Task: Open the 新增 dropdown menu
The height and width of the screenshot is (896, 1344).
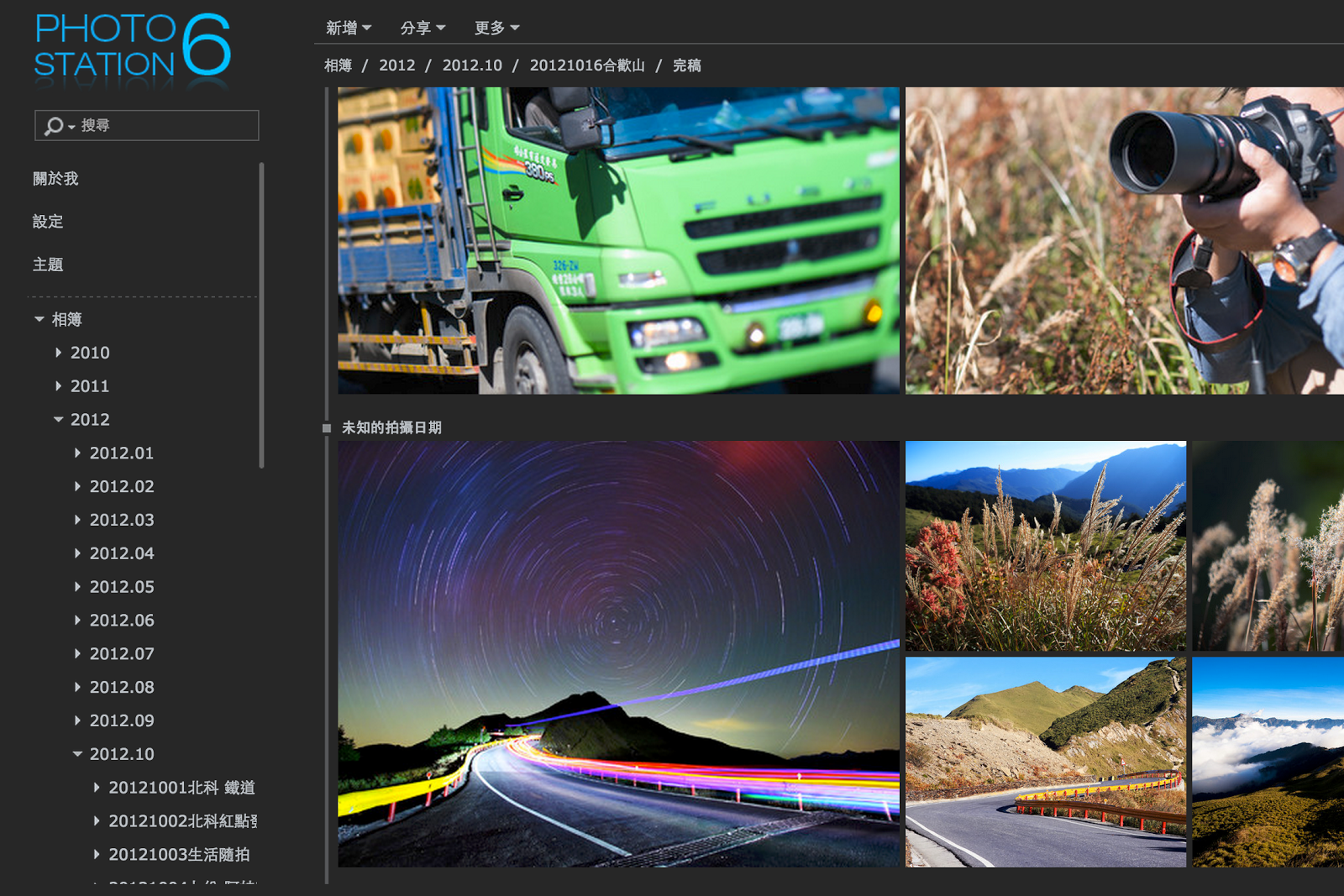Action: point(349,28)
